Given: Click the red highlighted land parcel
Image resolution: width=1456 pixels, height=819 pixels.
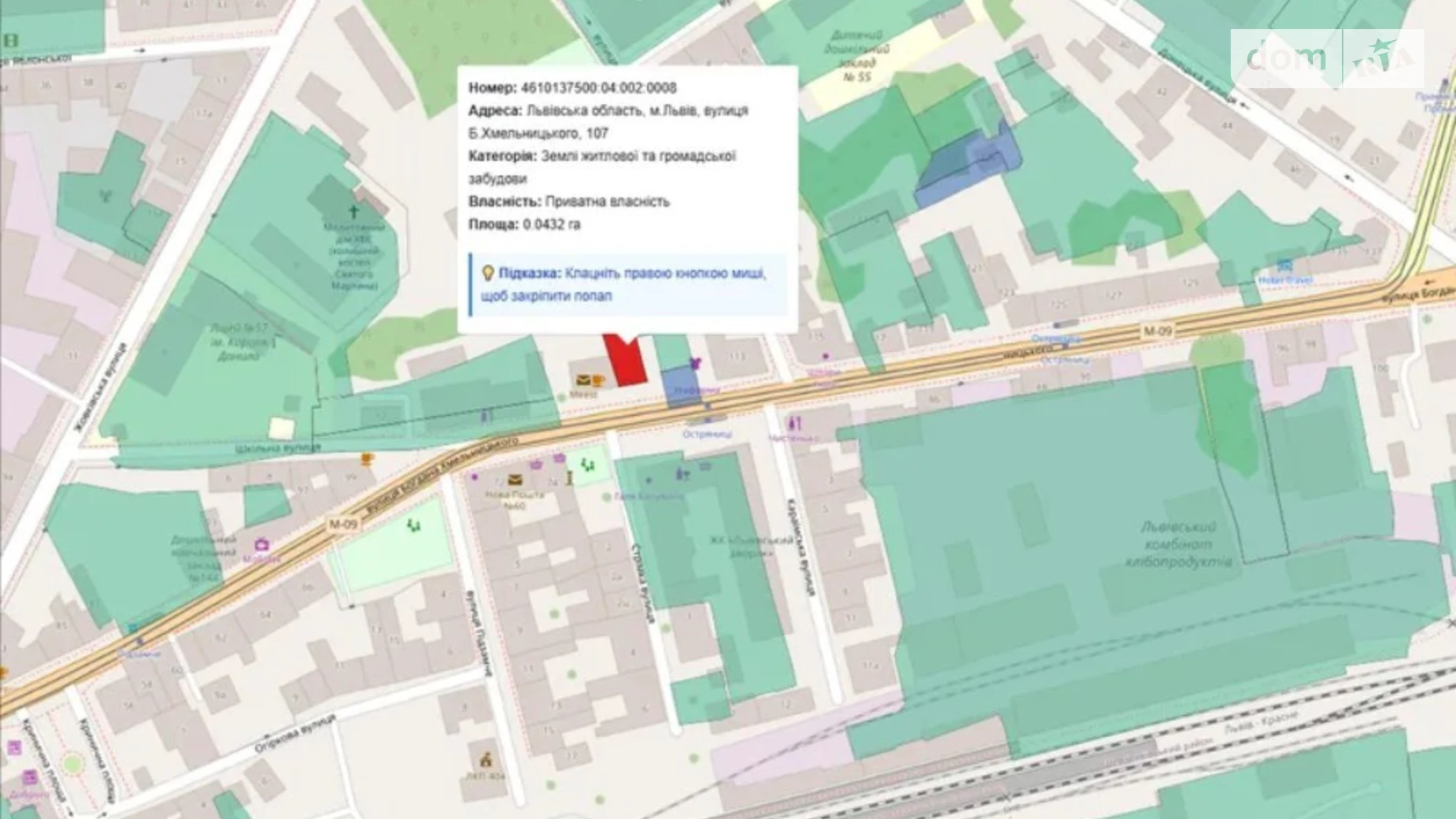Looking at the screenshot, I should 627,362.
